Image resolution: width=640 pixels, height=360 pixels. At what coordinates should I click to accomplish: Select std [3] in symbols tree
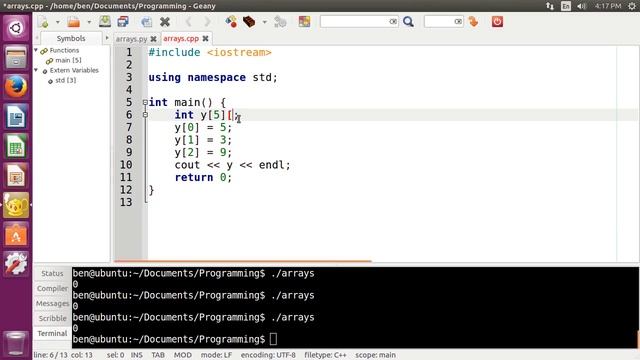click(x=65, y=80)
